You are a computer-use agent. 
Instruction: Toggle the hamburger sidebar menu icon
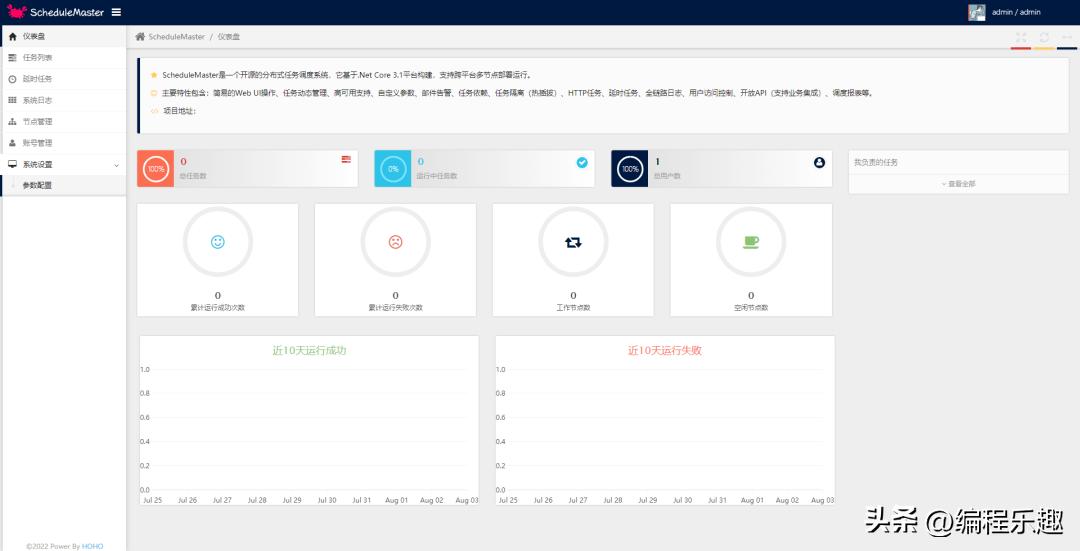[116, 12]
